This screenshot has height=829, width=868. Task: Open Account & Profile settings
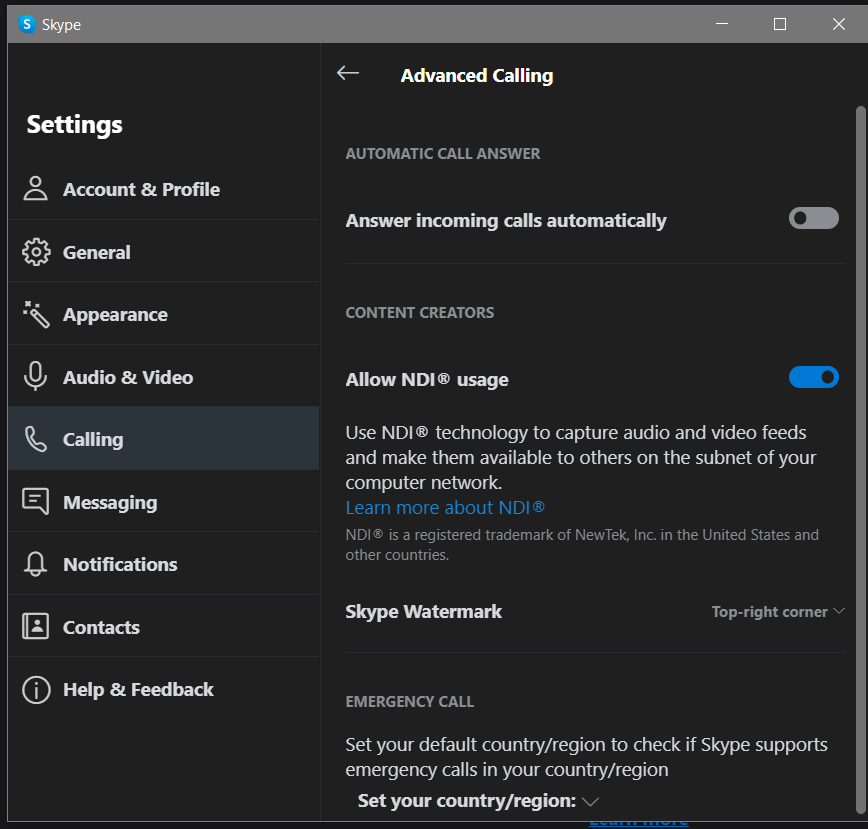(x=164, y=189)
